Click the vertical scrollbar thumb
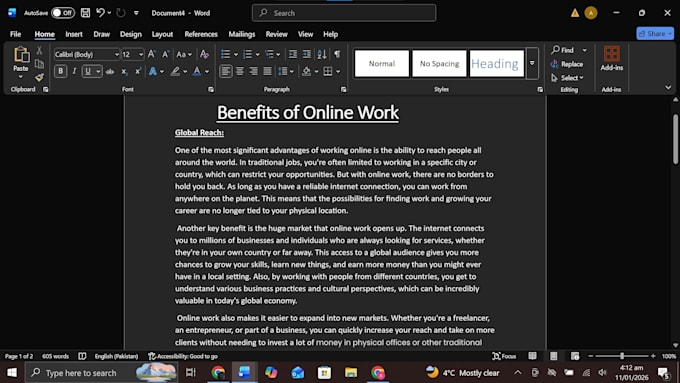 675,139
